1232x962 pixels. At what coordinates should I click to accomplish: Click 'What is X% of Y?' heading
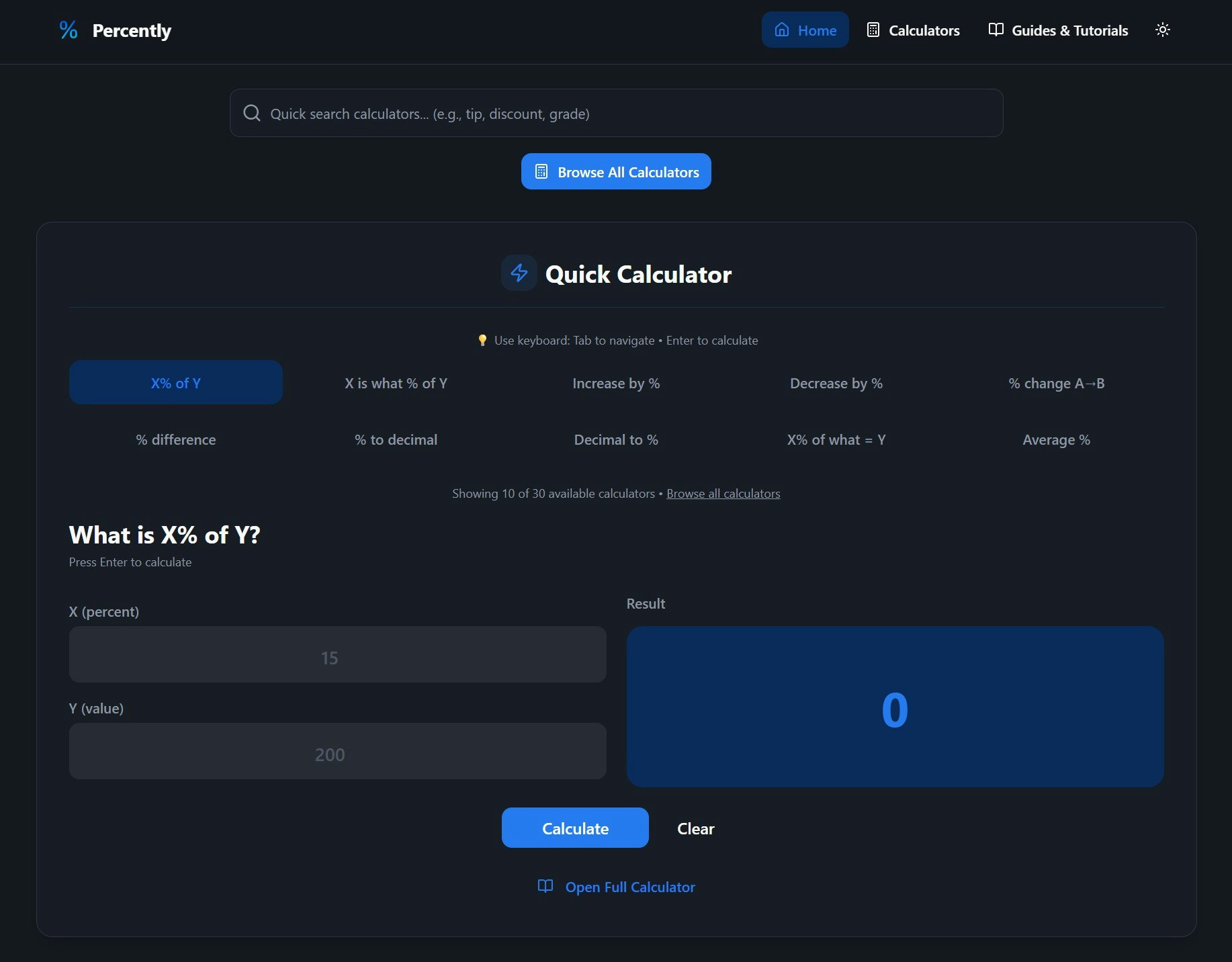coord(165,535)
